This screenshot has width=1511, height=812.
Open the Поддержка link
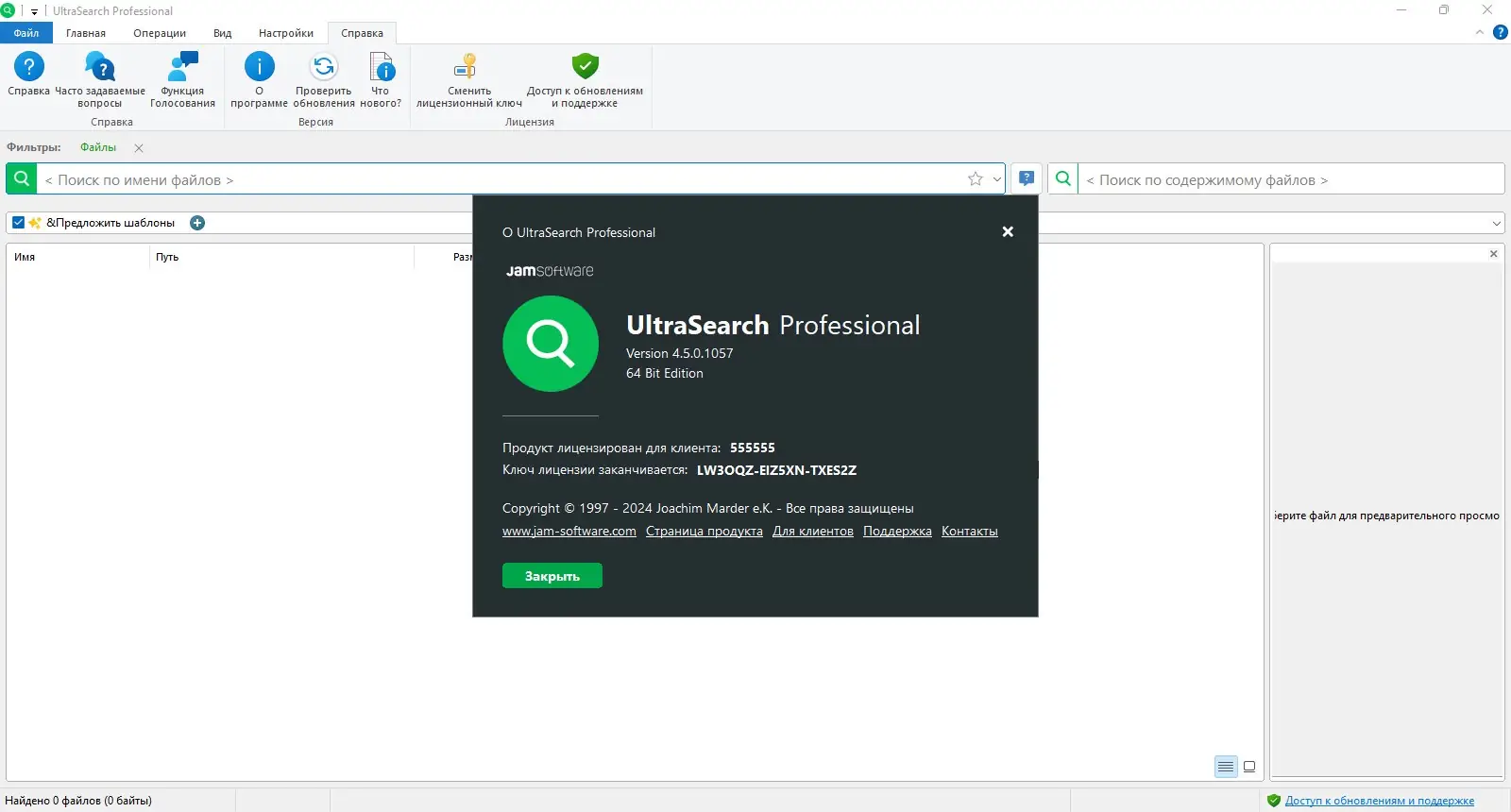(897, 532)
